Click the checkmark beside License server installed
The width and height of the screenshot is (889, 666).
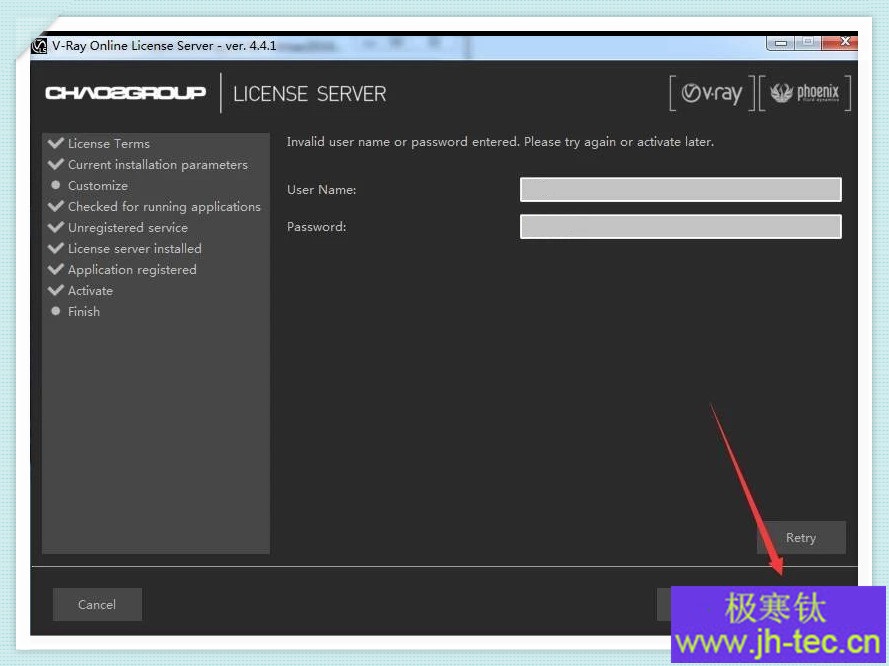point(56,248)
